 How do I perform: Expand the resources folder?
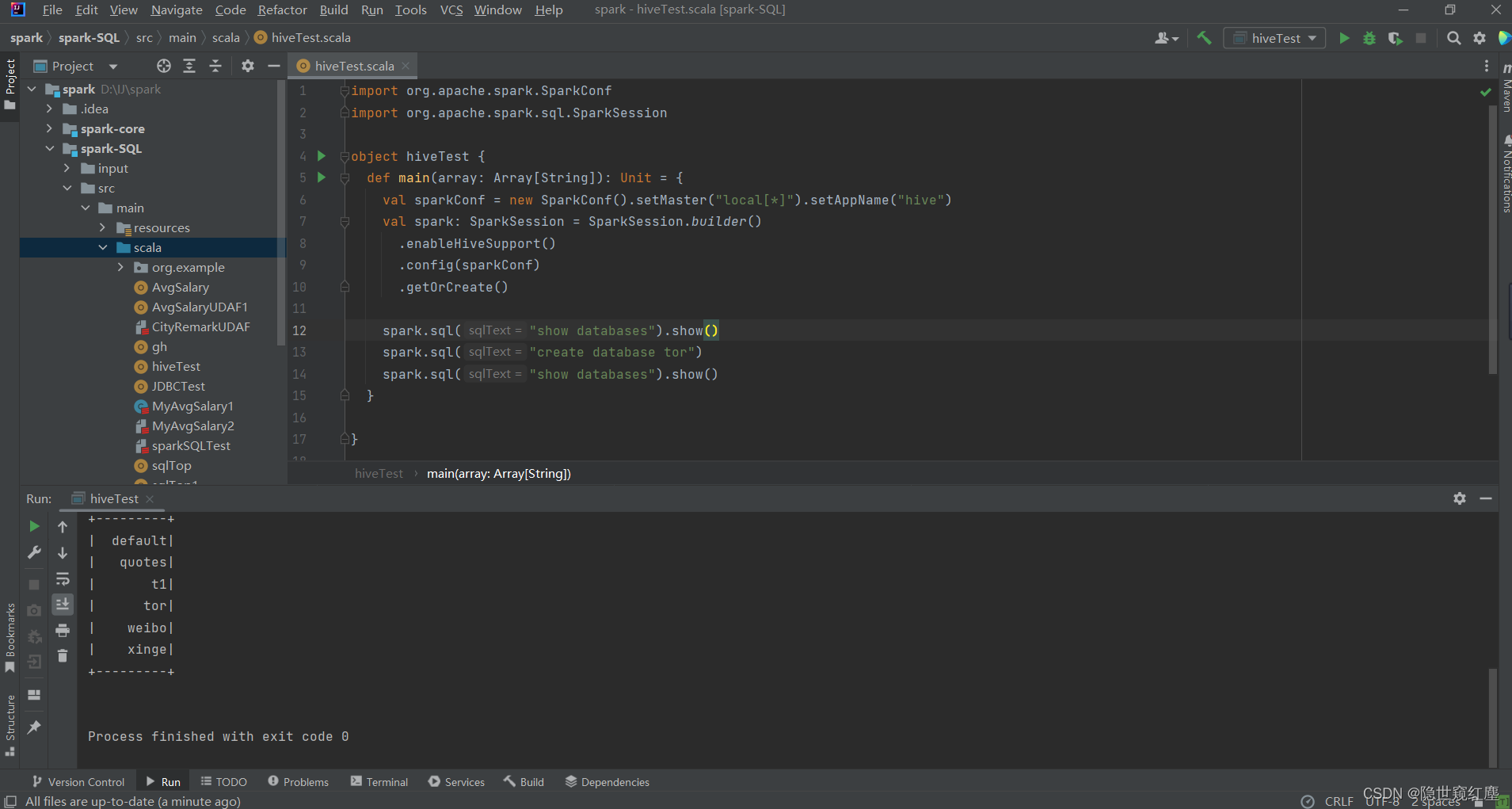[x=103, y=228]
